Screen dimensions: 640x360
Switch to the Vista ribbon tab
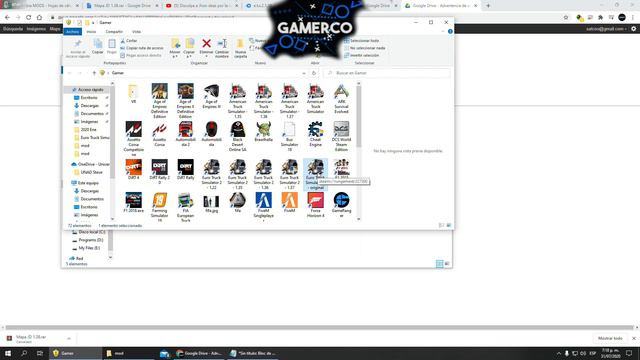(x=136, y=31)
